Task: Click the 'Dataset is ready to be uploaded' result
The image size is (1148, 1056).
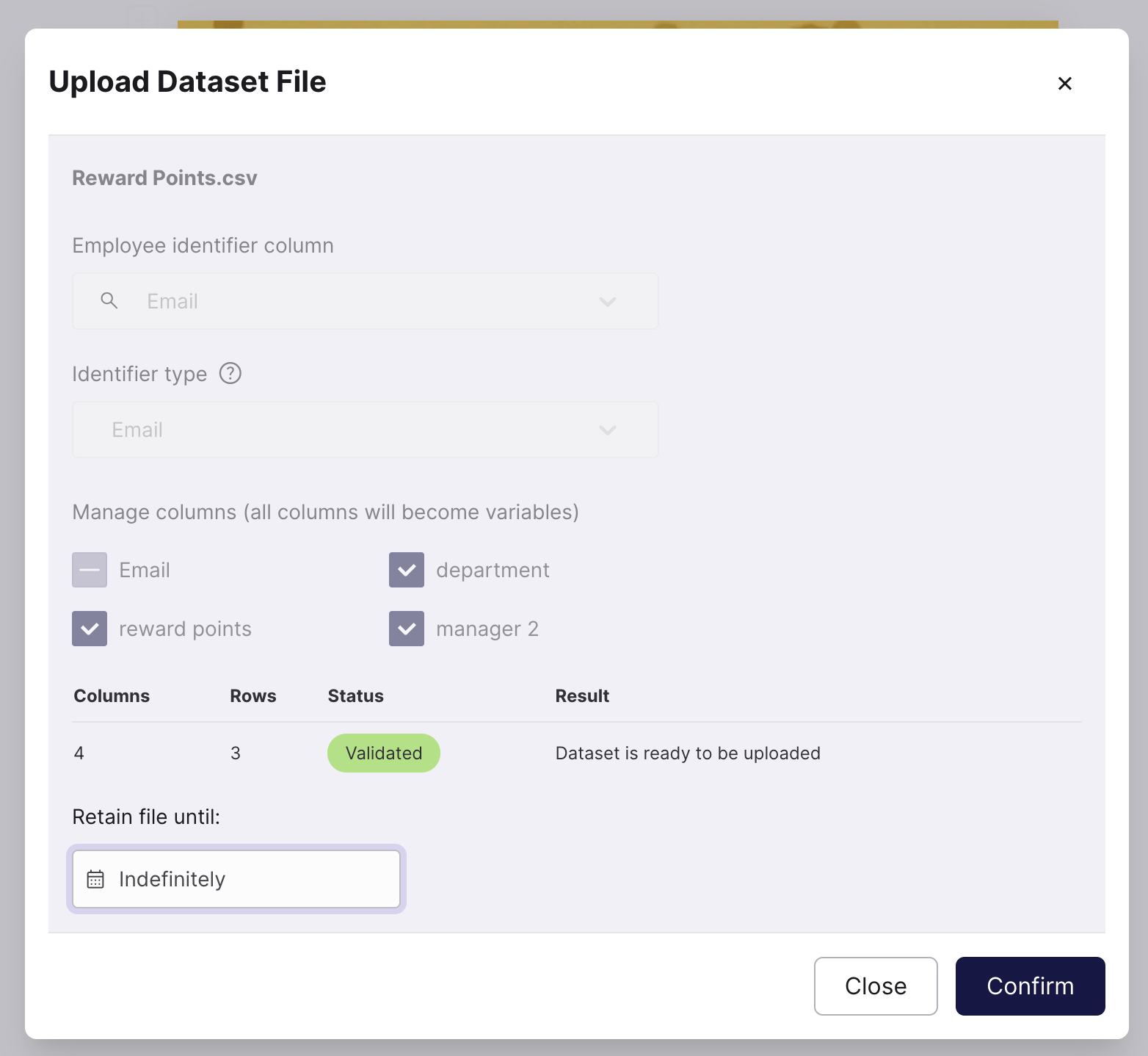Action: click(688, 753)
